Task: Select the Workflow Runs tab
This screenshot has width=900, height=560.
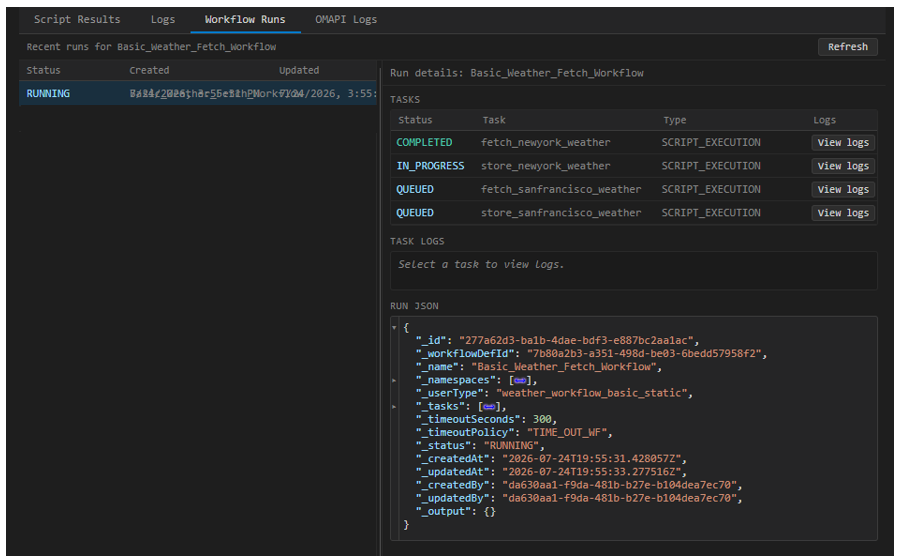Action: point(245,20)
